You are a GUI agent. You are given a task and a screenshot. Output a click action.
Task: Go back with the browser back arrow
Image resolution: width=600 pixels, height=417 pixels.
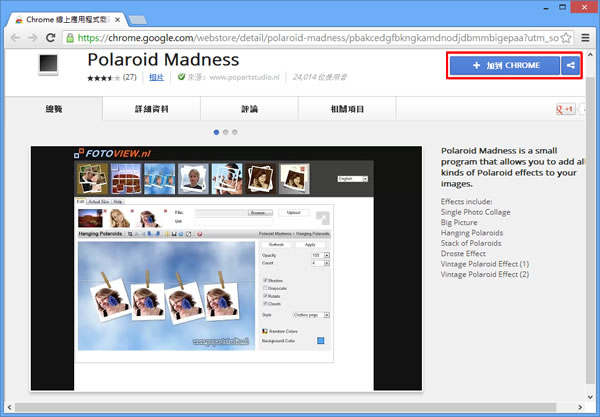[15, 37]
